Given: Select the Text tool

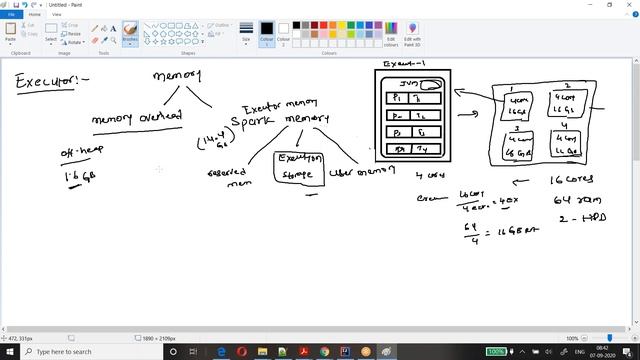Looking at the screenshot, I should 113,29.
